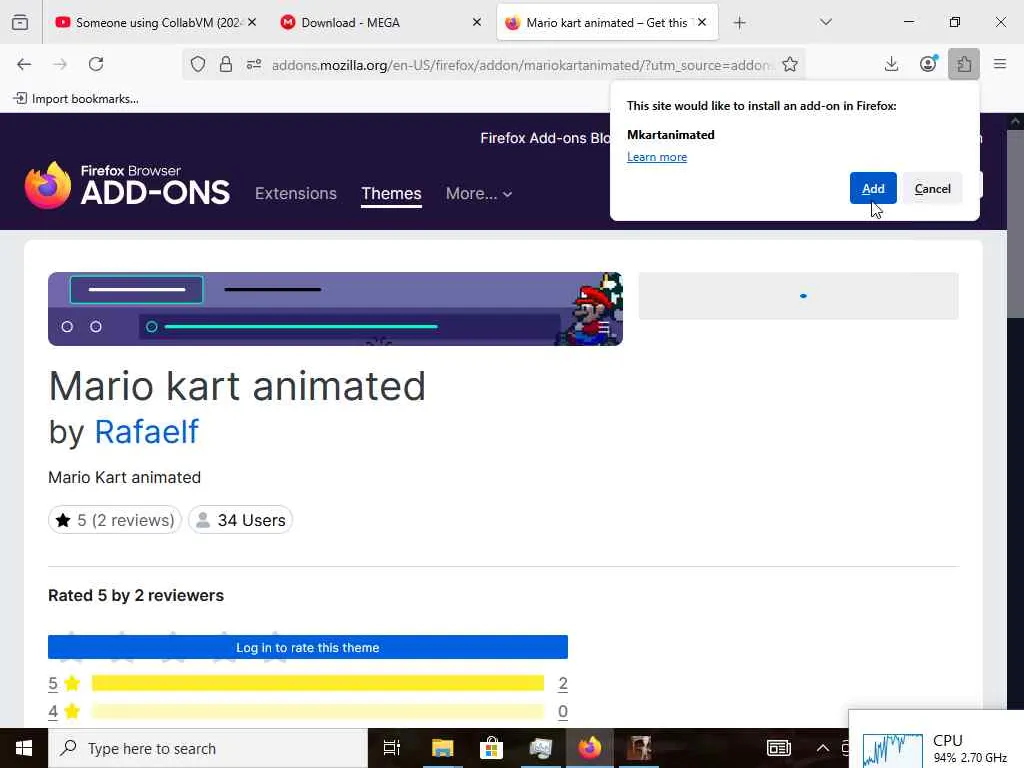Open the computer monitor app on the taskbar

click(541, 748)
